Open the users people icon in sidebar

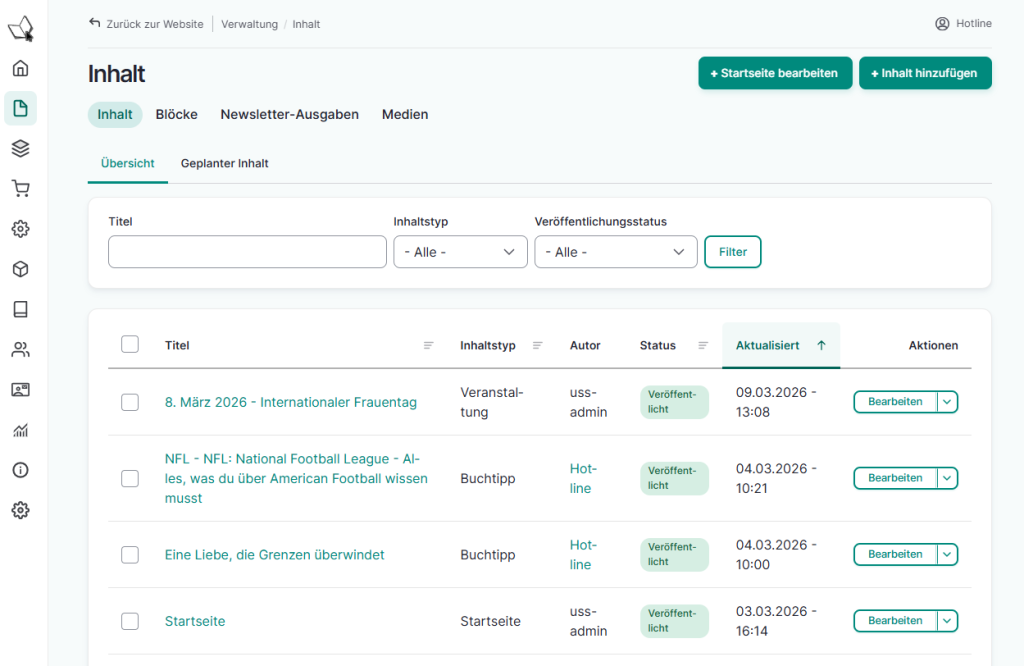point(20,349)
